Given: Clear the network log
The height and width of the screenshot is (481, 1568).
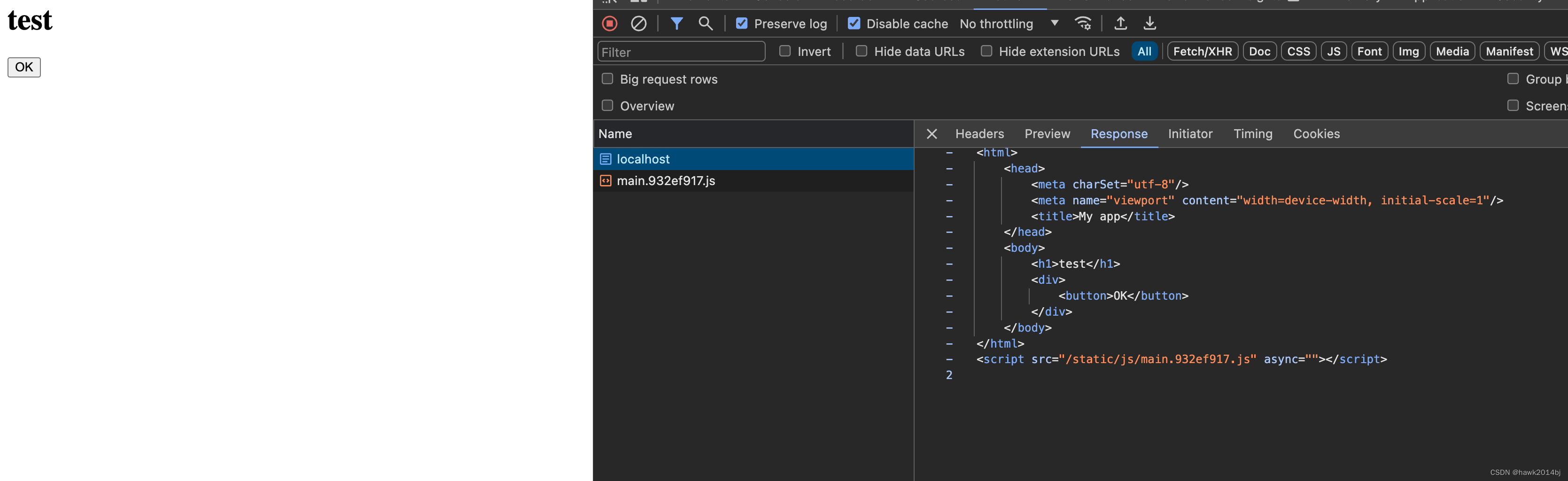Looking at the screenshot, I should (638, 24).
